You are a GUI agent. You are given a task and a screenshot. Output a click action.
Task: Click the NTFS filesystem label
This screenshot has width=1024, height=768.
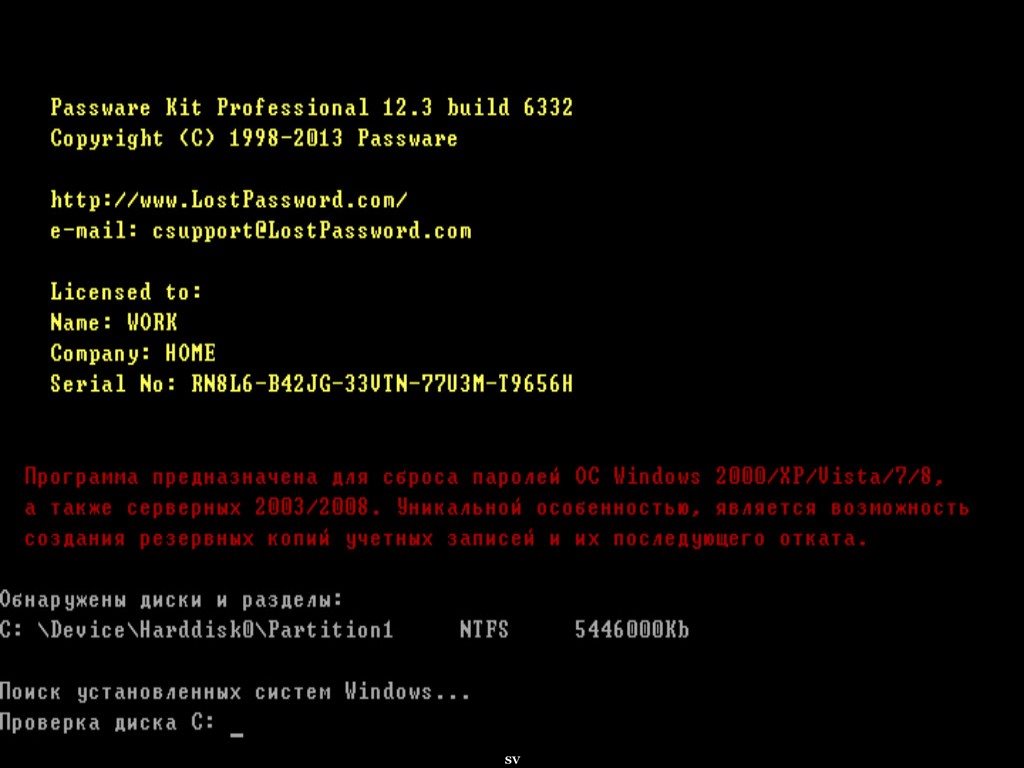[x=484, y=630]
